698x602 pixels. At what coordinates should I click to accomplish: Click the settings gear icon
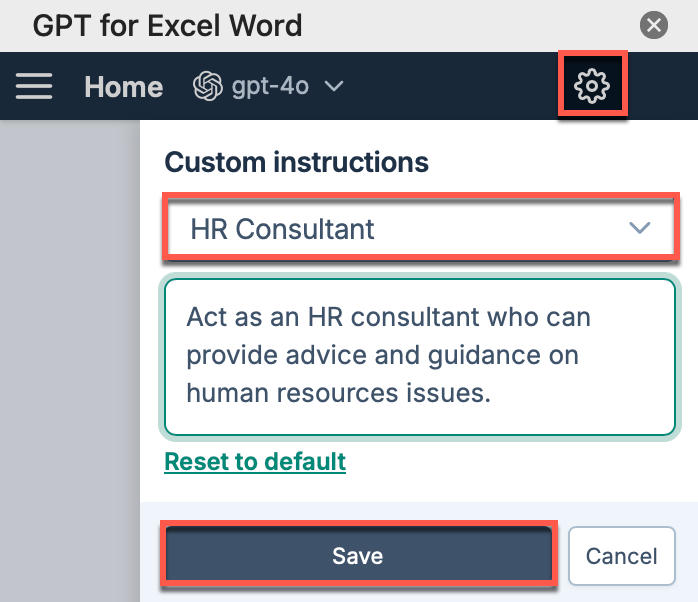click(592, 86)
